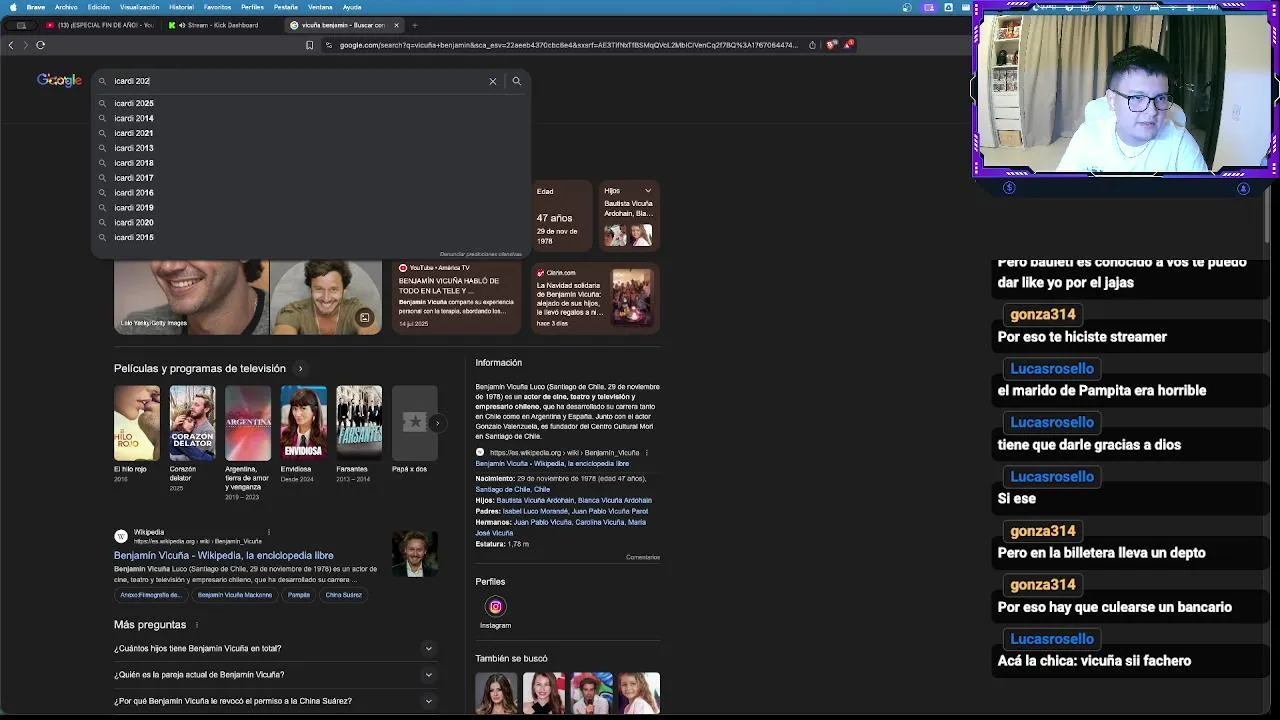Expand ¿Por qué Benjamín Vicuña se le revocó question
Screen dimensions: 1280x720
click(x=274, y=701)
